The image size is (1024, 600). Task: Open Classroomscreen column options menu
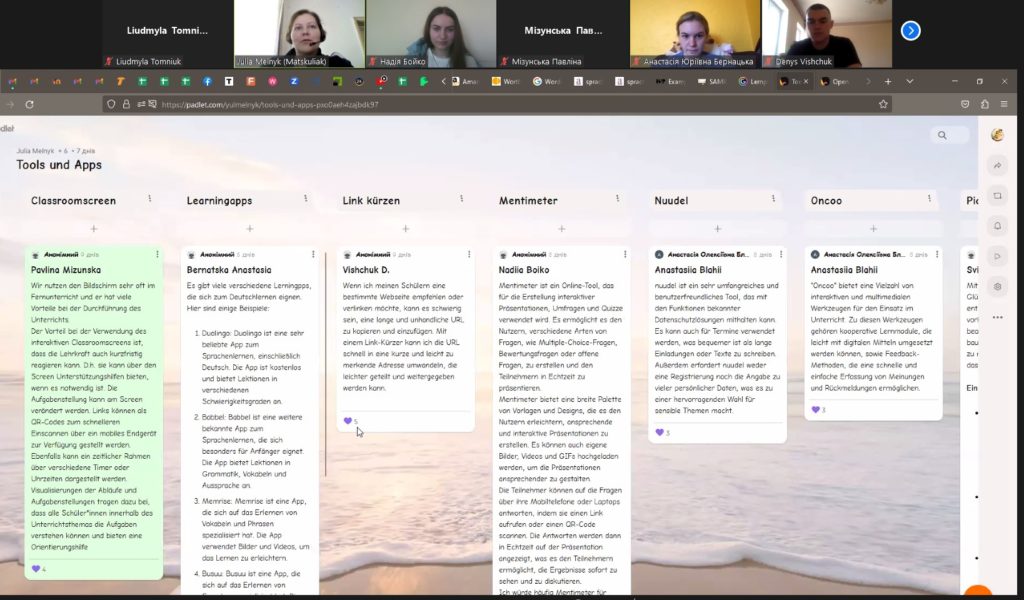tap(150, 198)
